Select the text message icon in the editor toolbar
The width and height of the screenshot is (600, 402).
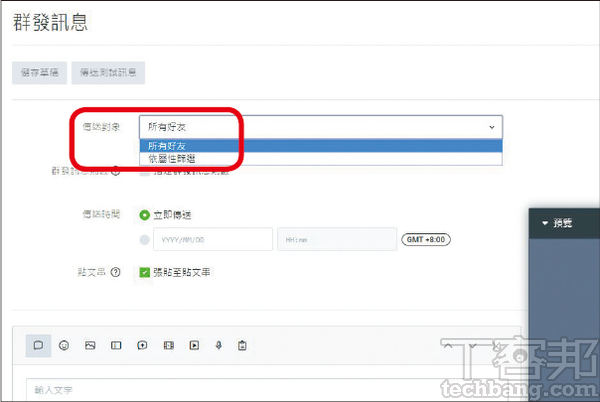click(38, 345)
